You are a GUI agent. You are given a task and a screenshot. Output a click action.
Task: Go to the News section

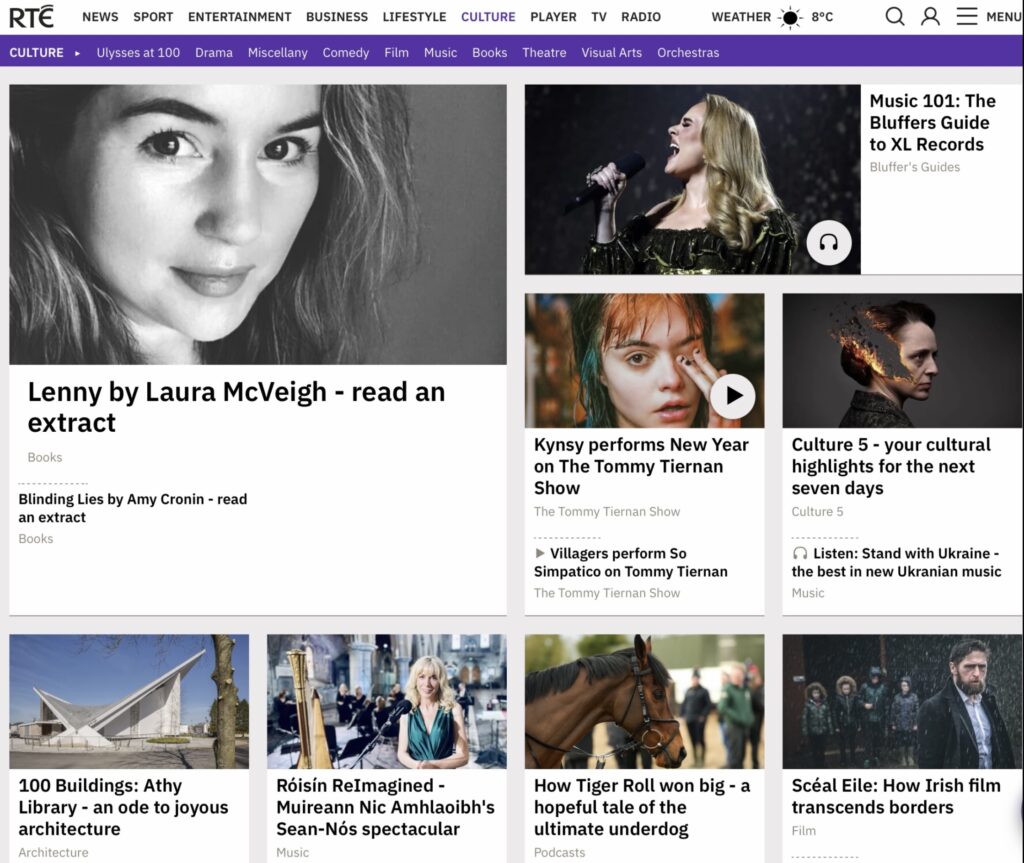point(100,17)
